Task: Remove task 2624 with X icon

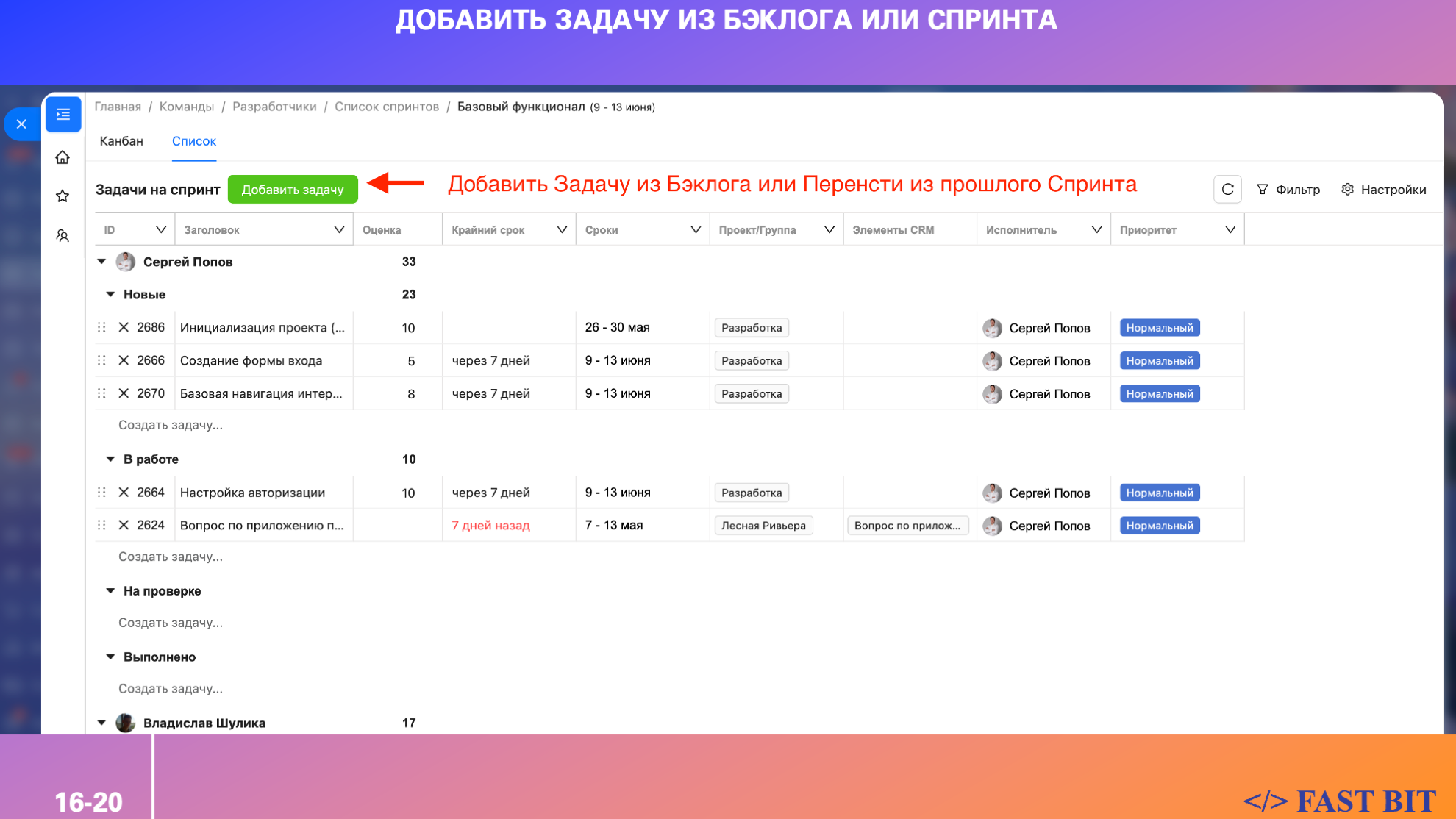Action: [124, 525]
